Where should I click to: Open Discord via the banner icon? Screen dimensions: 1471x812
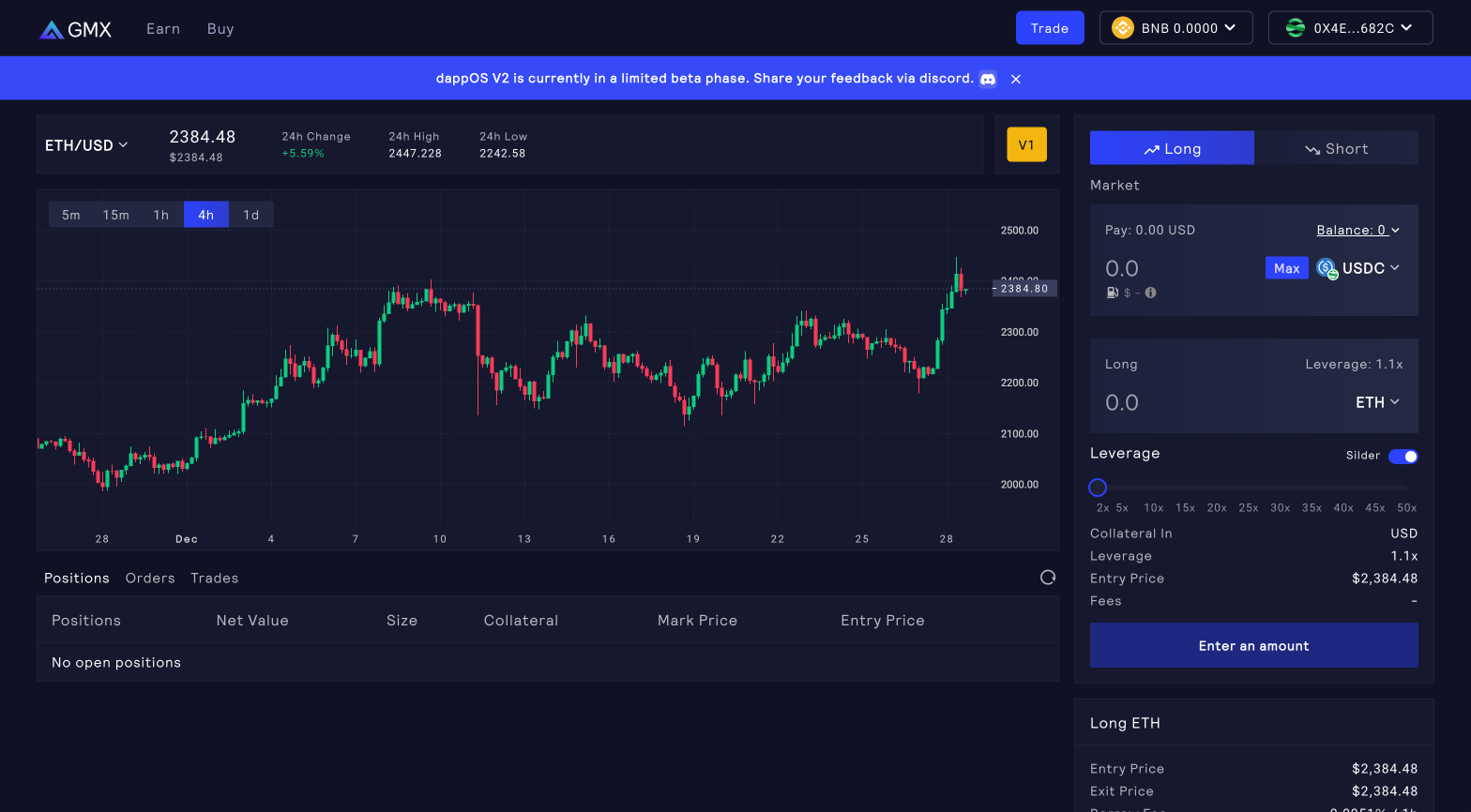click(988, 79)
